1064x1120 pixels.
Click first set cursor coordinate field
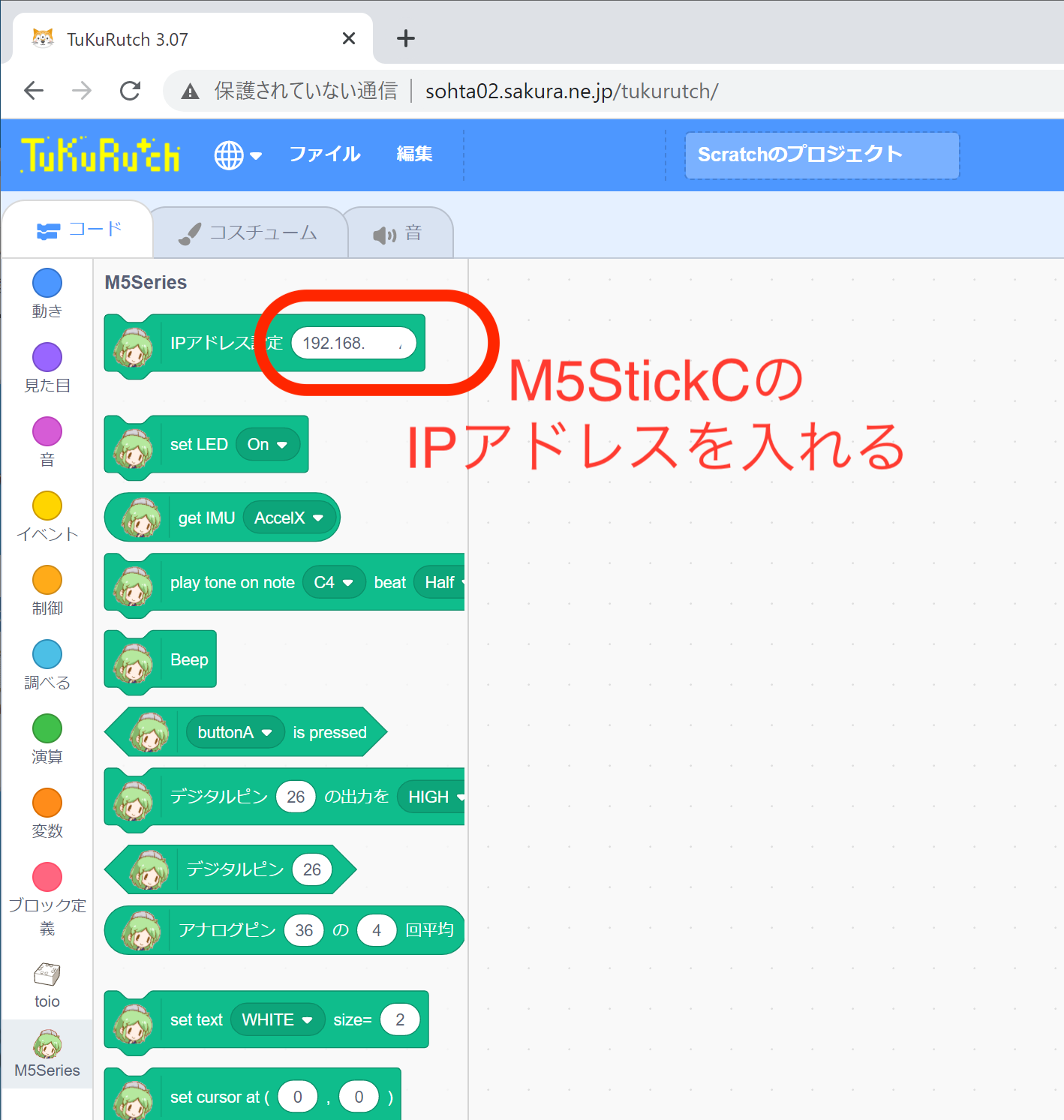pos(298,1097)
